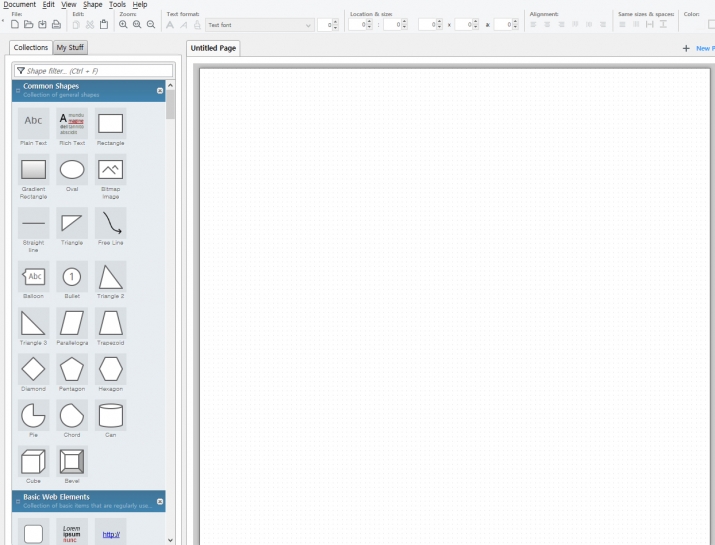Viewport: 715px width, 545px height.
Task: Toggle bold text format icon
Action: point(170,25)
